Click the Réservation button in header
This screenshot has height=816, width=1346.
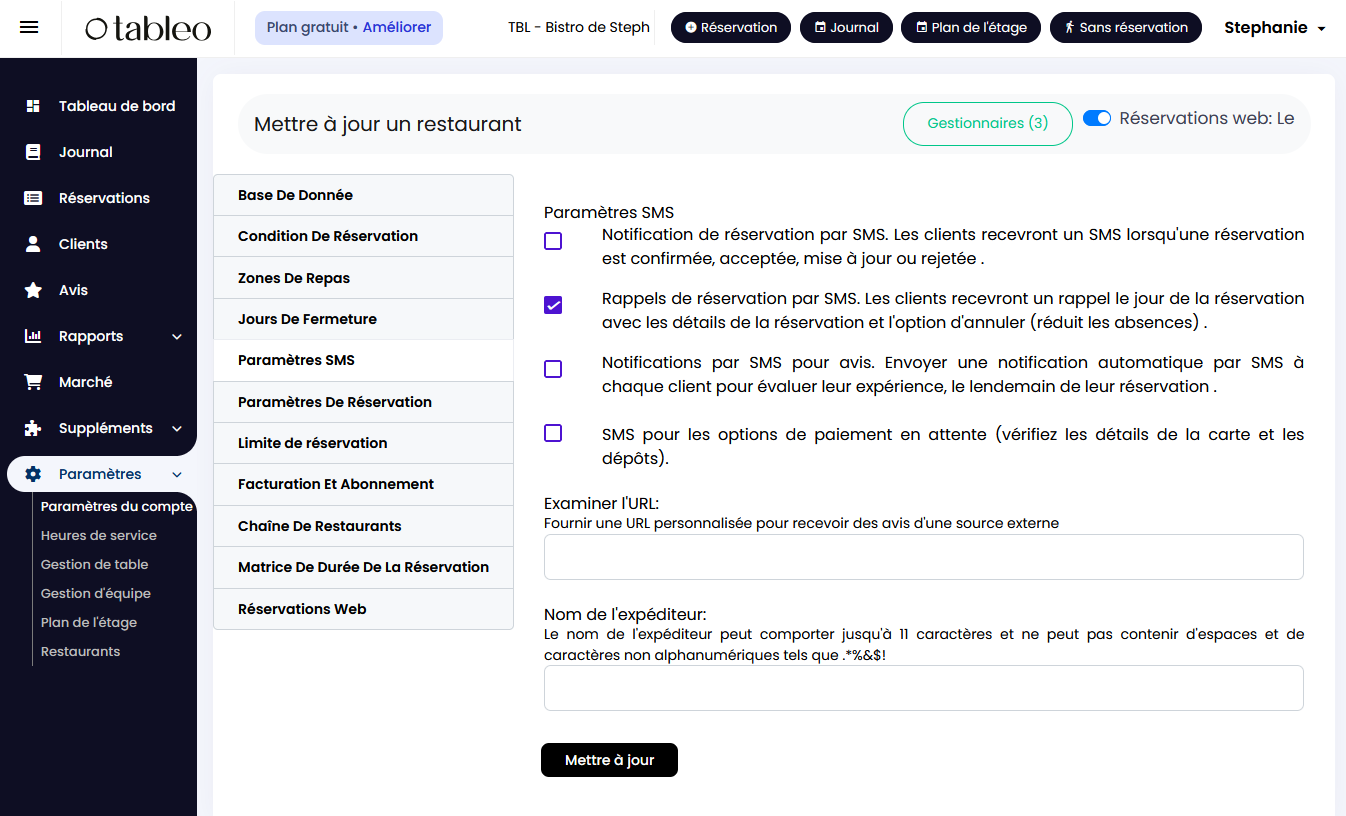[731, 28]
